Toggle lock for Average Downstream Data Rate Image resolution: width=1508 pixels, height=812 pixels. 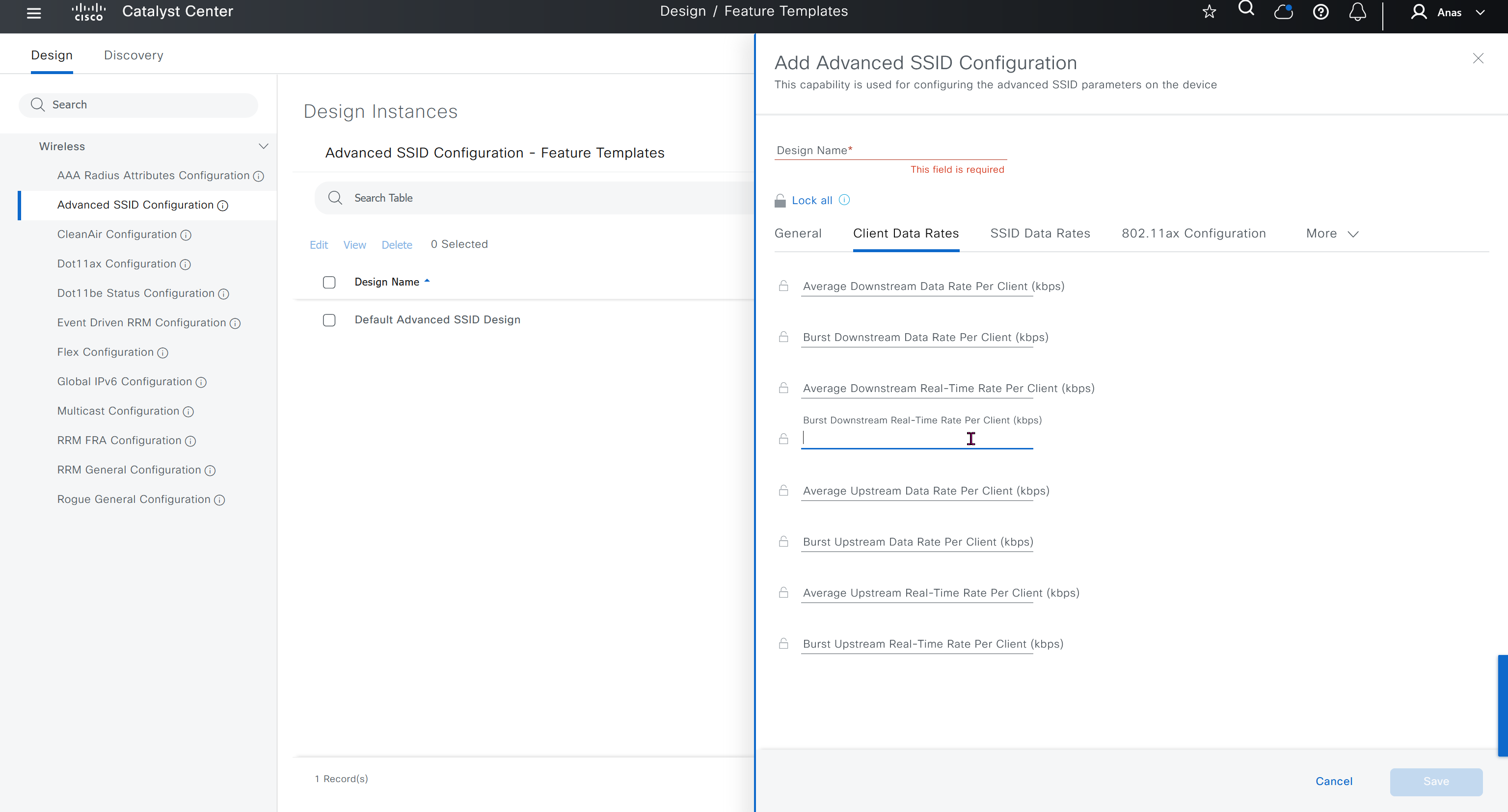(x=783, y=286)
